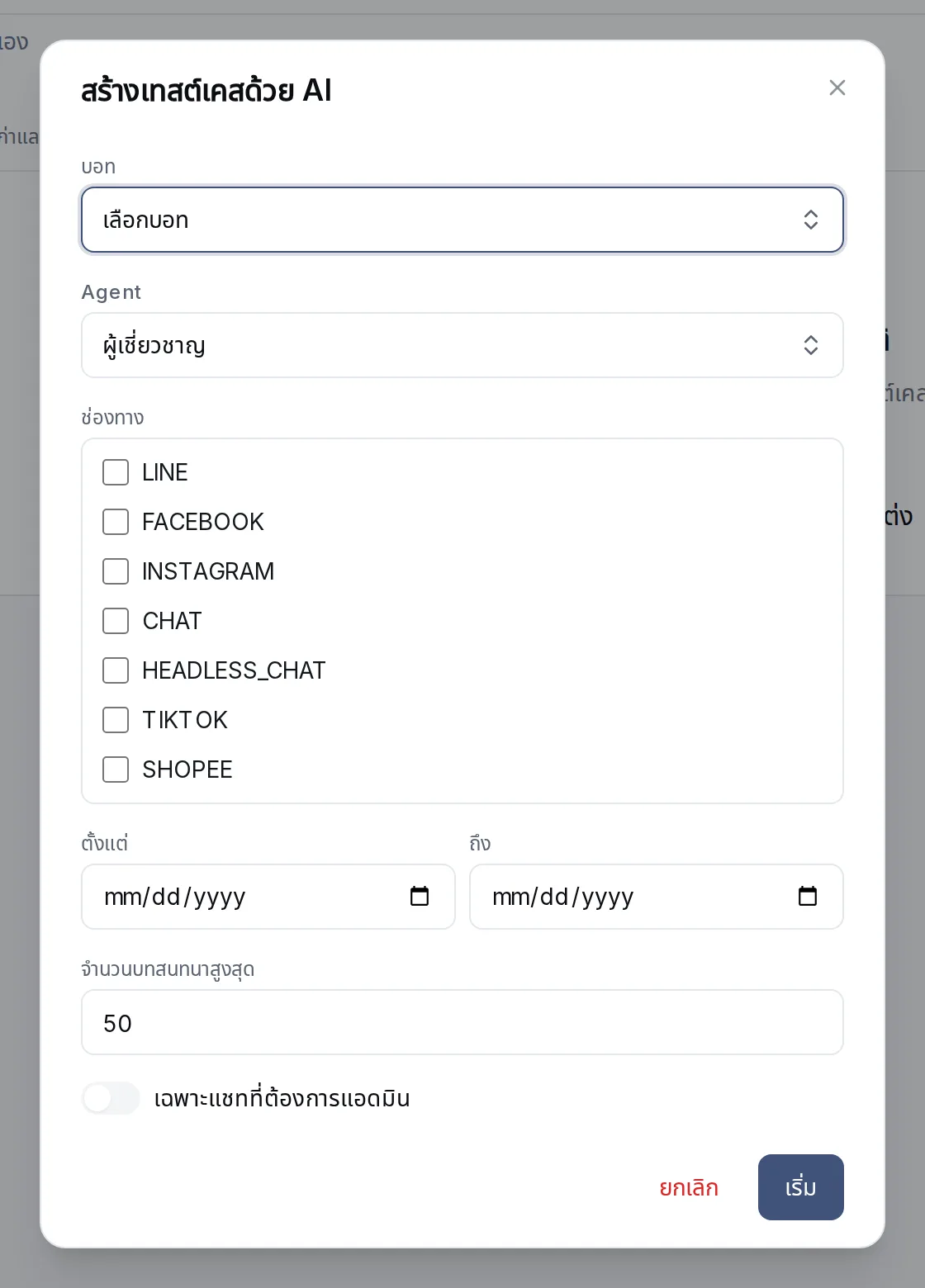
Task: Tick the INSTAGRAM channel checkbox
Action: click(x=116, y=571)
